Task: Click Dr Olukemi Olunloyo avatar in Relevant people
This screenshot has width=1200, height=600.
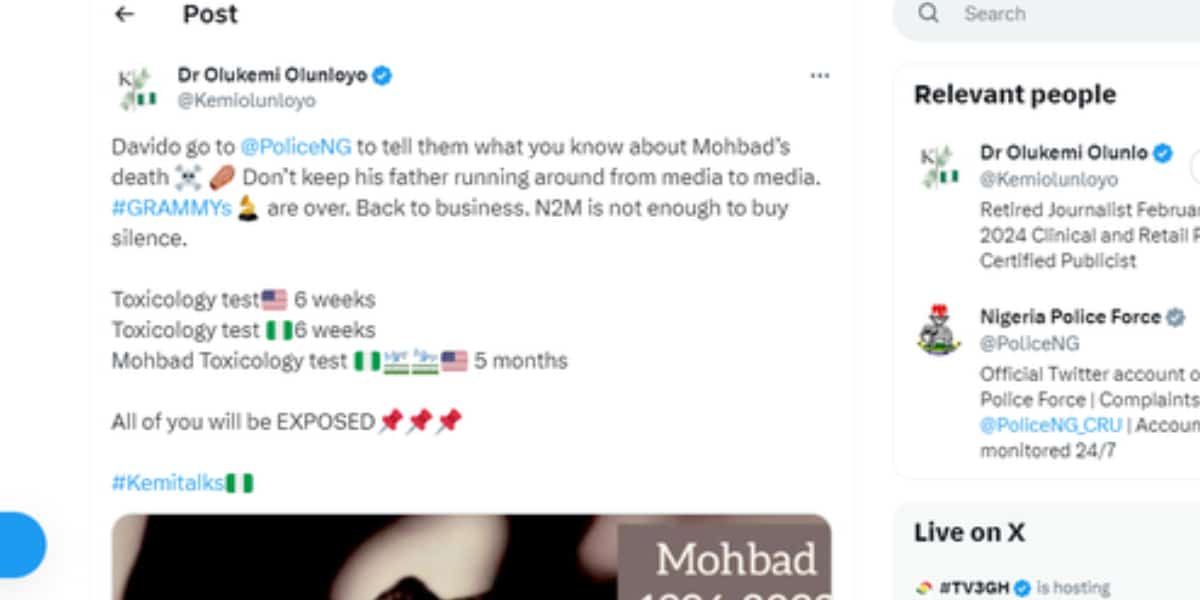Action: coord(938,166)
